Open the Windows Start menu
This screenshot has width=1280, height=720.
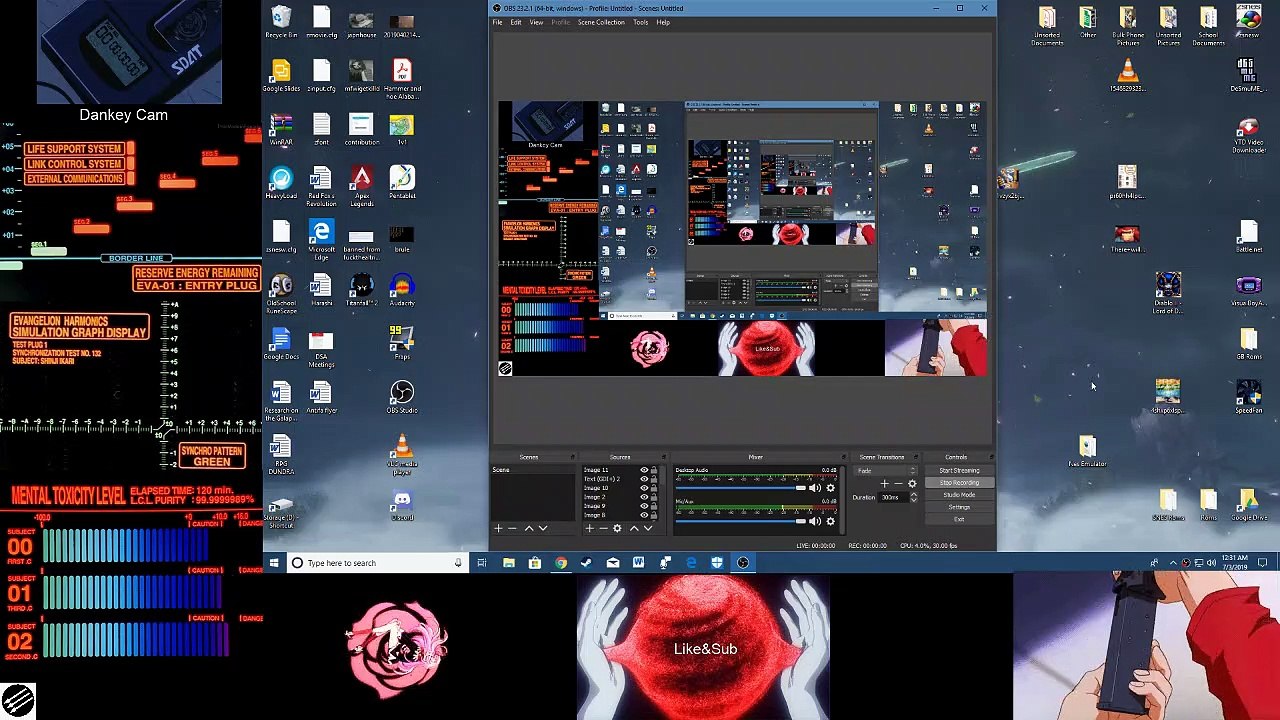pyautogui.click(x=274, y=563)
